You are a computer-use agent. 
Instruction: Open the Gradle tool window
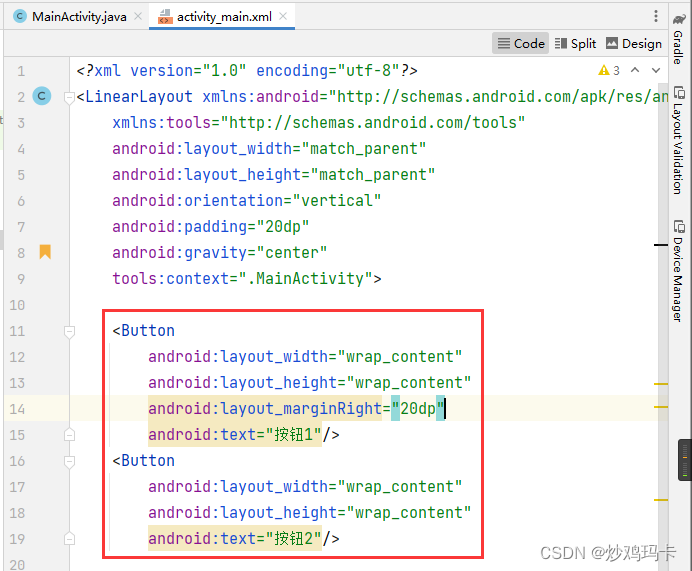[679, 39]
